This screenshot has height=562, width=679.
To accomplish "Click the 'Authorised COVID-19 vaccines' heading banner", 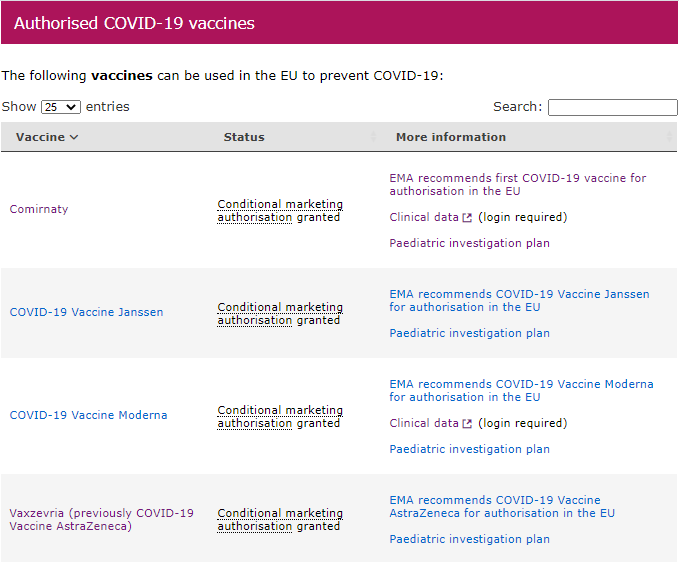I will (340, 23).
